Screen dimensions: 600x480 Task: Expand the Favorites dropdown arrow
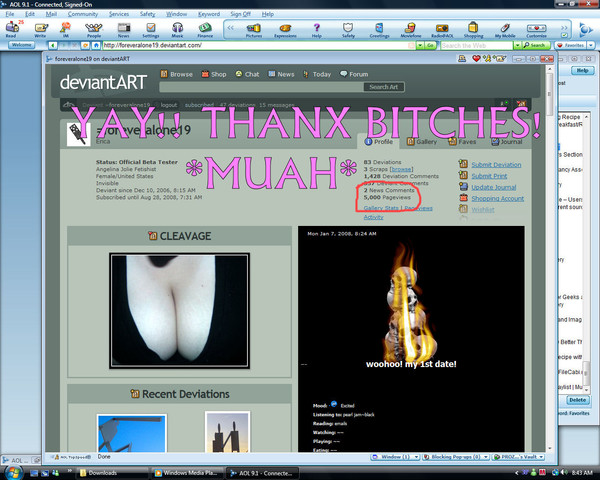pos(591,46)
